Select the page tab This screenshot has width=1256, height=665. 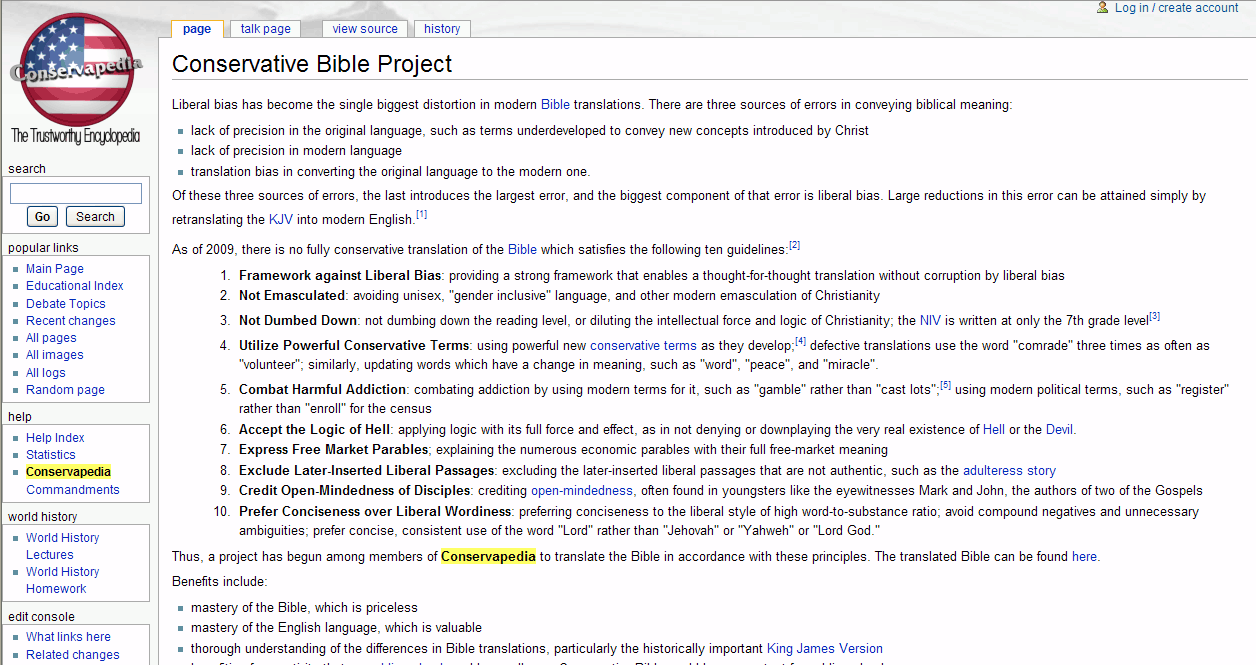point(197,29)
